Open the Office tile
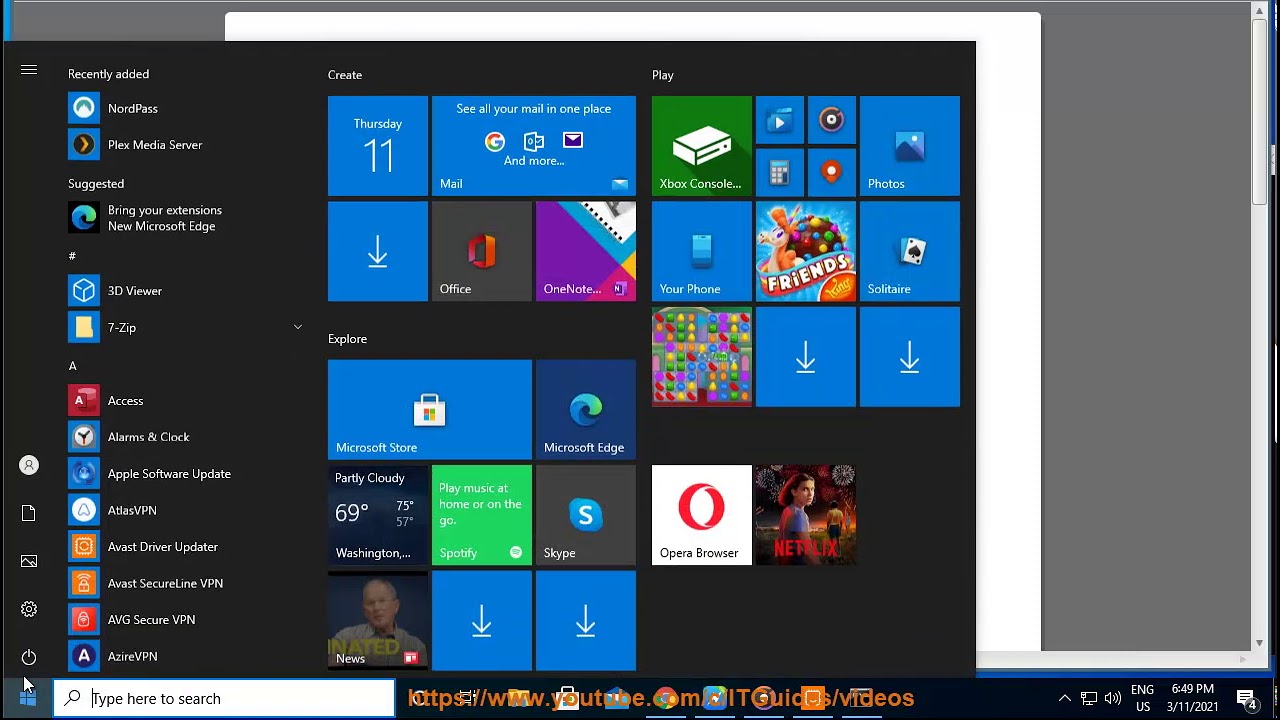This screenshot has width=1280, height=720. [x=482, y=251]
